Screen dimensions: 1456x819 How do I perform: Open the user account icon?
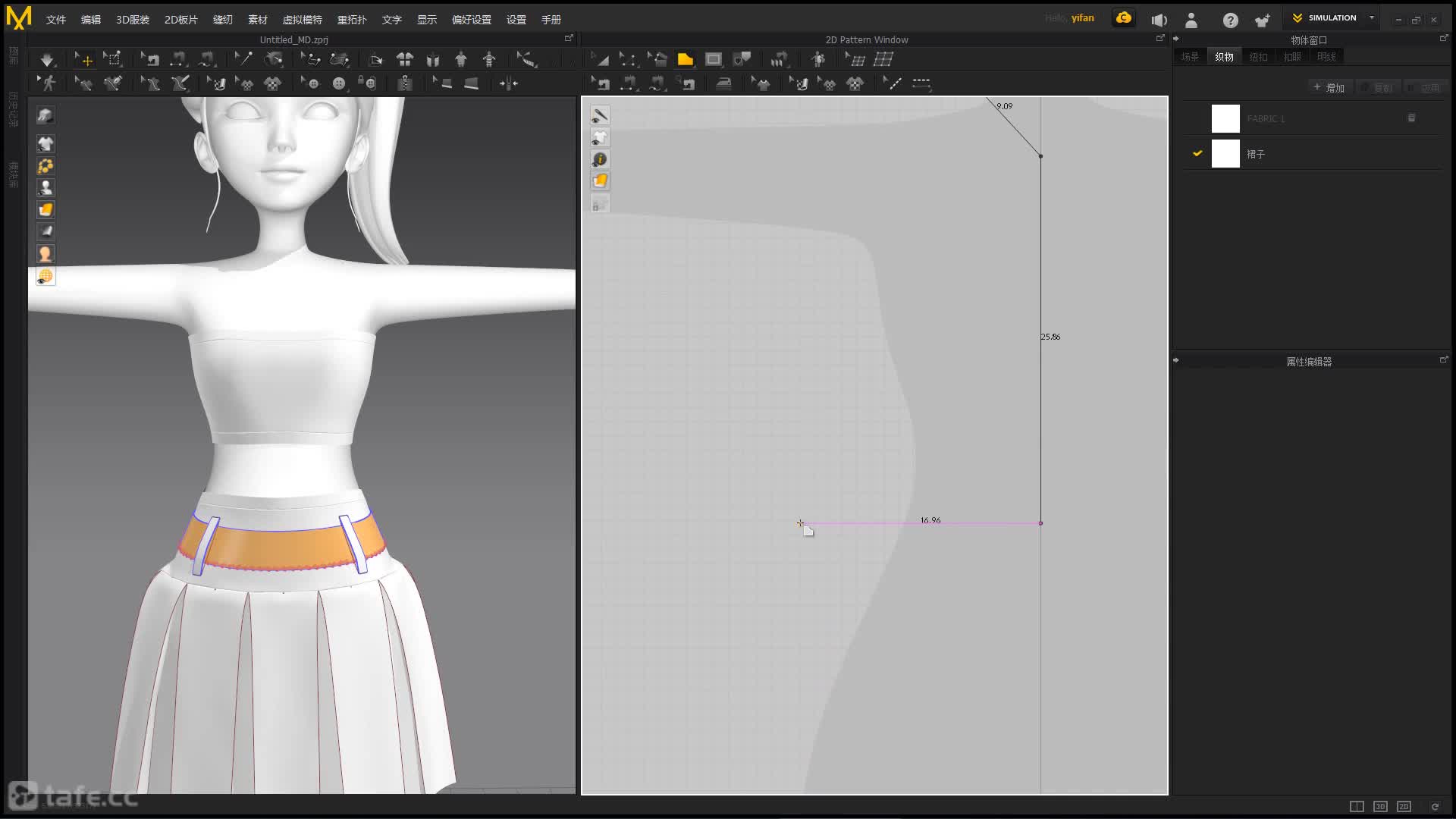pyautogui.click(x=1191, y=20)
